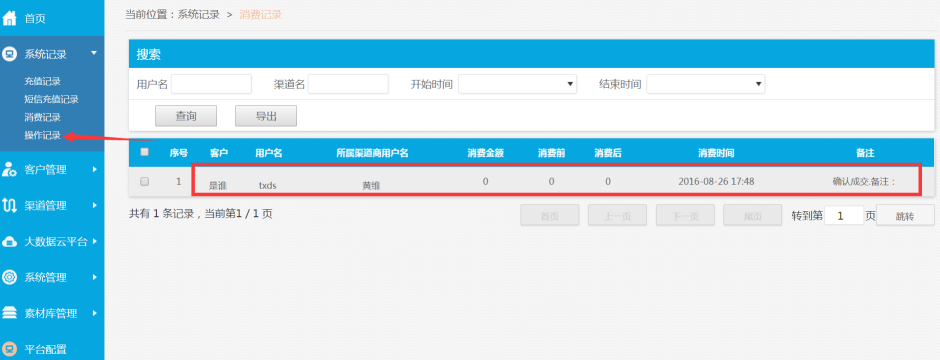This screenshot has width=940, height=360.
Task: Click the 渠道管理 arrows icon
Action: 10,205
